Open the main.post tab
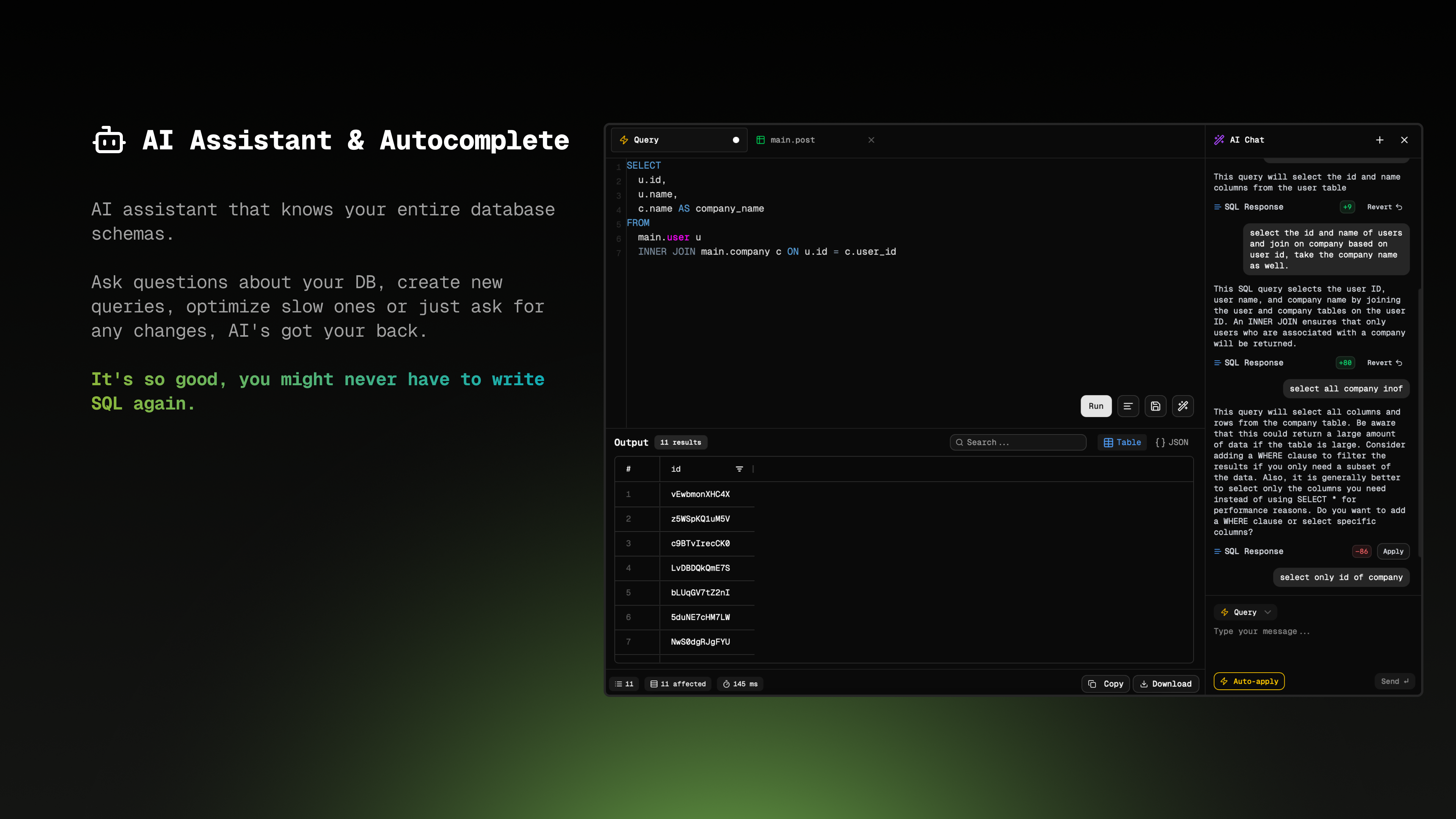This screenshot has width=1456, height=819. (792, 140)
